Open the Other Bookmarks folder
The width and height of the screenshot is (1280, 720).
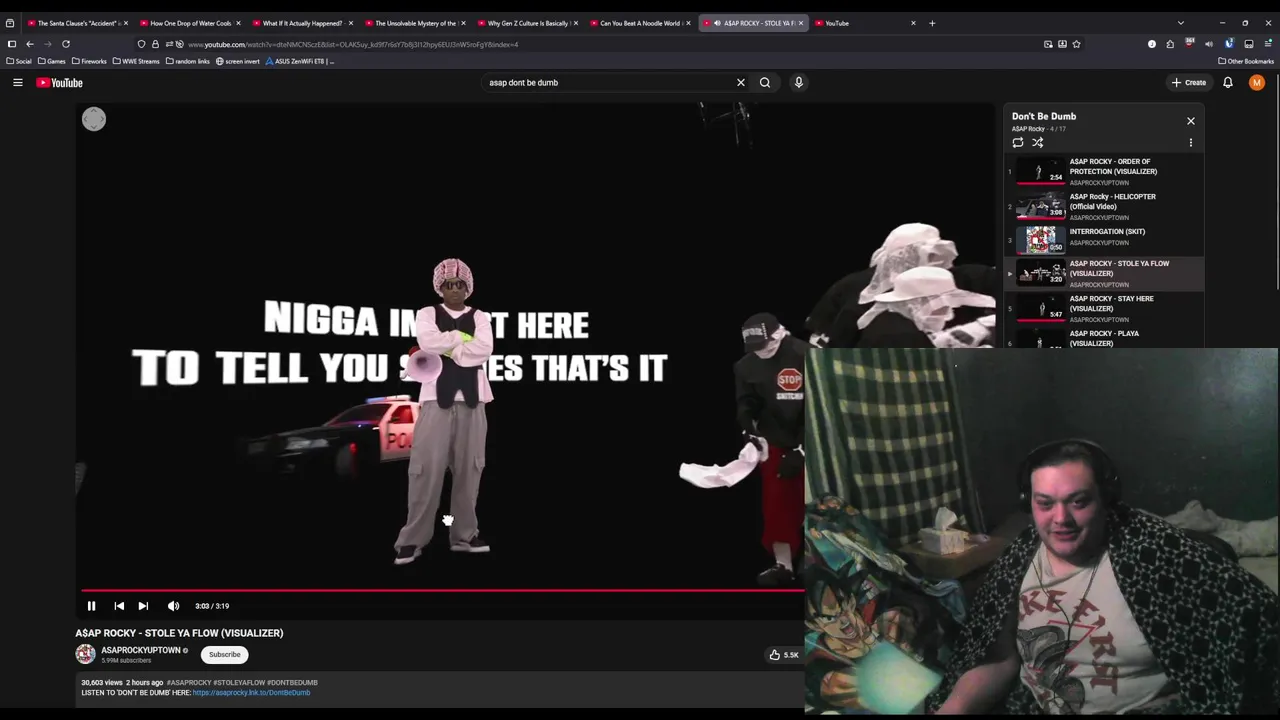[1246, 61]
